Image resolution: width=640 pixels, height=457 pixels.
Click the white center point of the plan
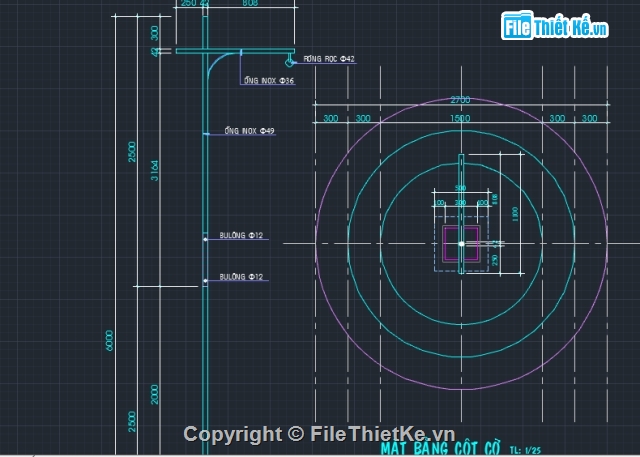point(461,244)
